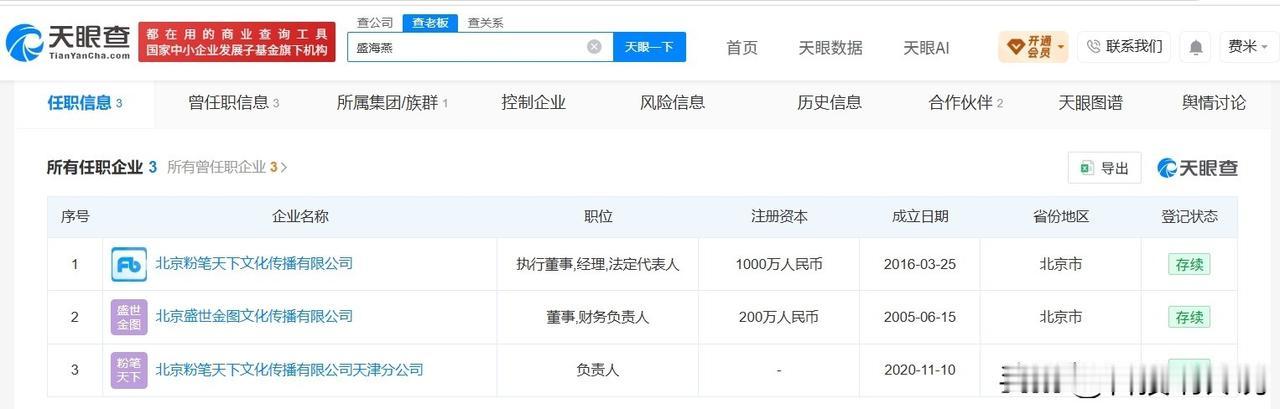This screenshot has width=1280, height=409.
Task: Click the phone icon beside 联系我们
Action: pos(1093,46)
